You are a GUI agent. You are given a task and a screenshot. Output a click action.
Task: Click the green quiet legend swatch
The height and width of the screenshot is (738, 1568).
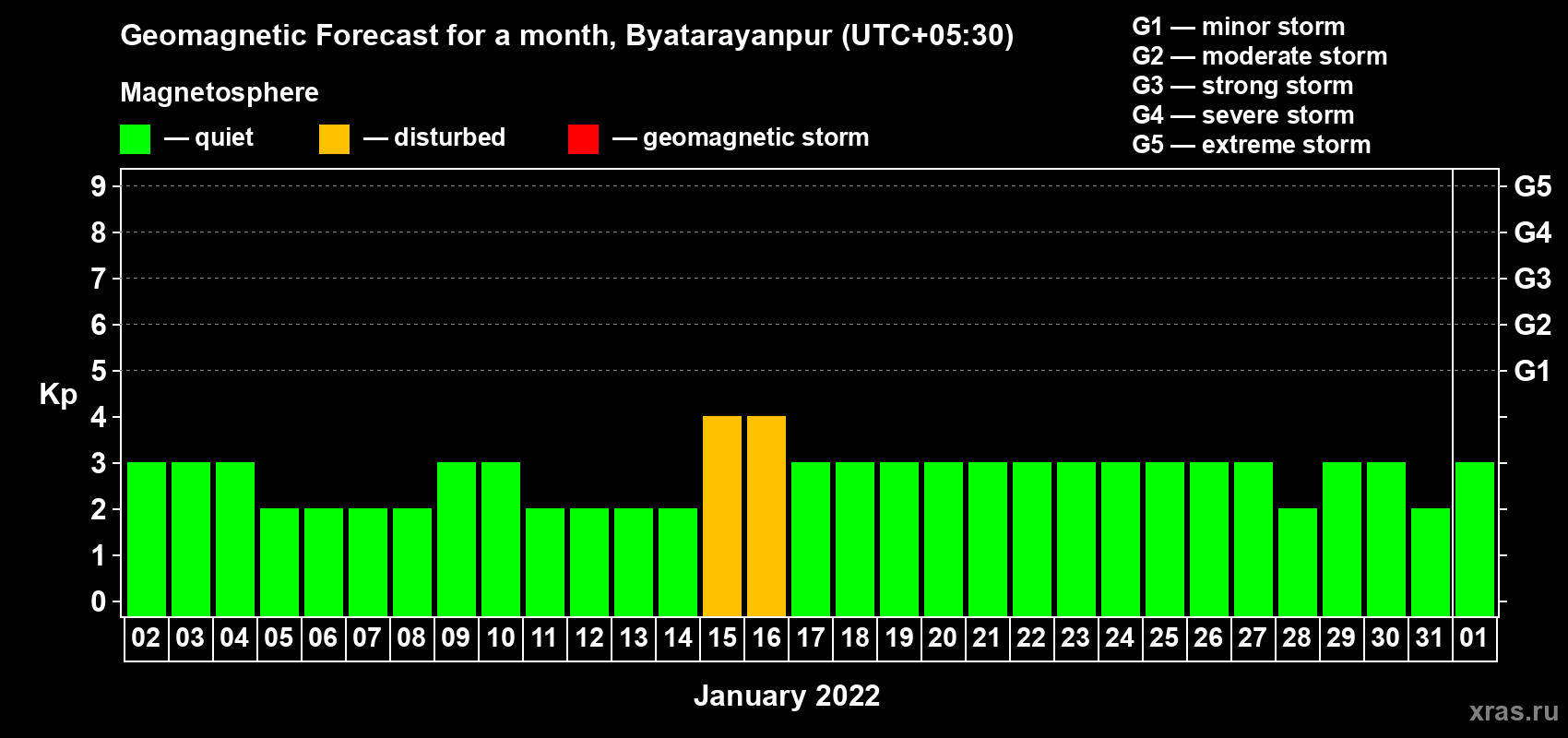135,139
